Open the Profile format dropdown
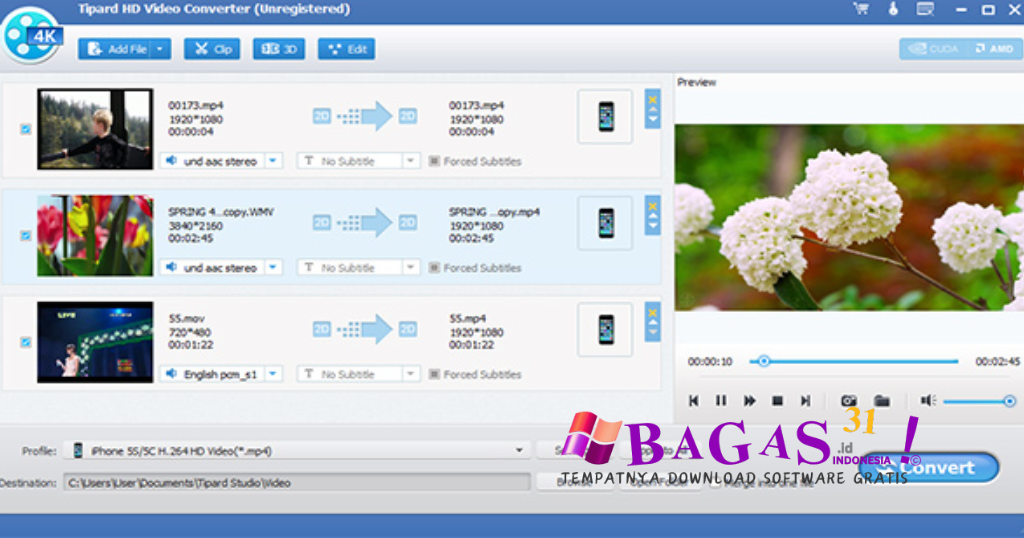 [x=519, y=451]
